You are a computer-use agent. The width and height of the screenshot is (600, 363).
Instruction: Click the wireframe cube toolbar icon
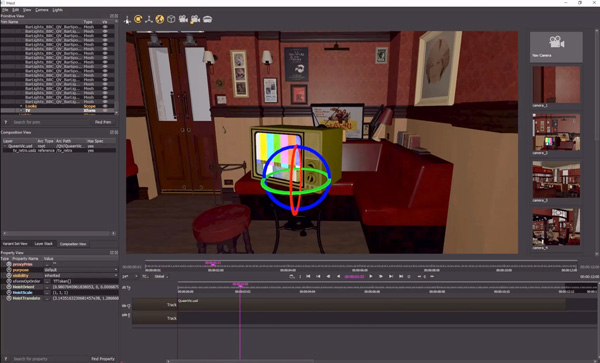[x=171, y=19]
